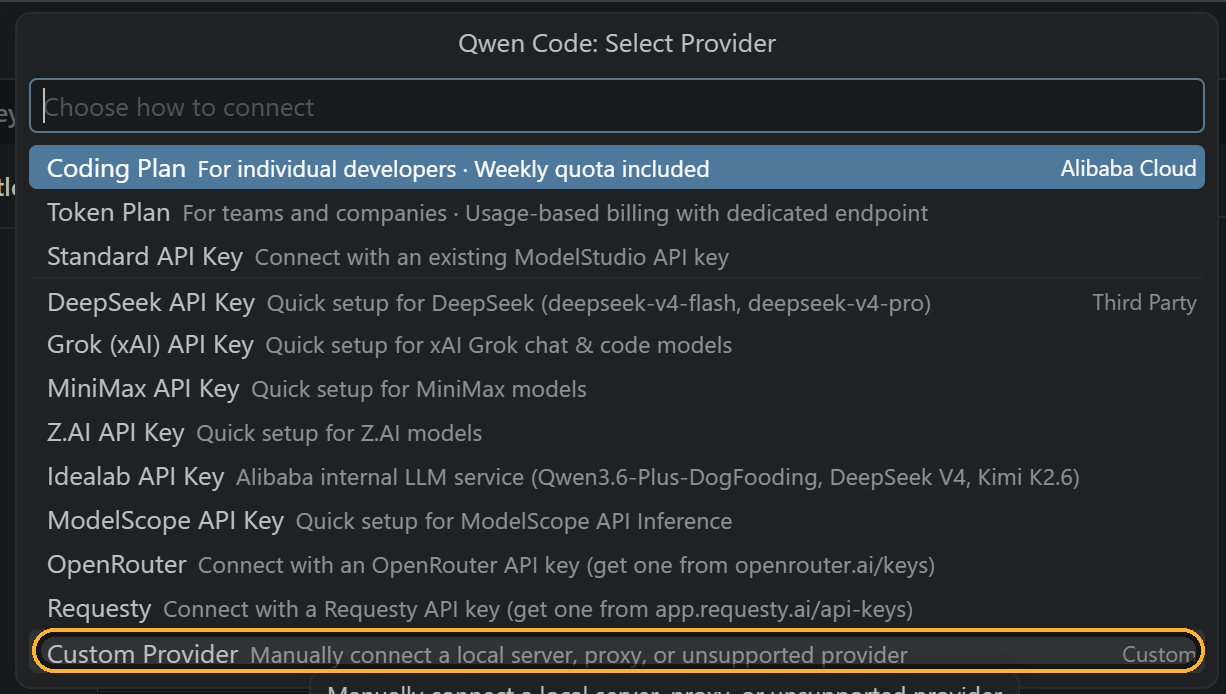Choose Custom Provider option
Viewport: 1226px width, 694px height.
(x=616, y=653)
